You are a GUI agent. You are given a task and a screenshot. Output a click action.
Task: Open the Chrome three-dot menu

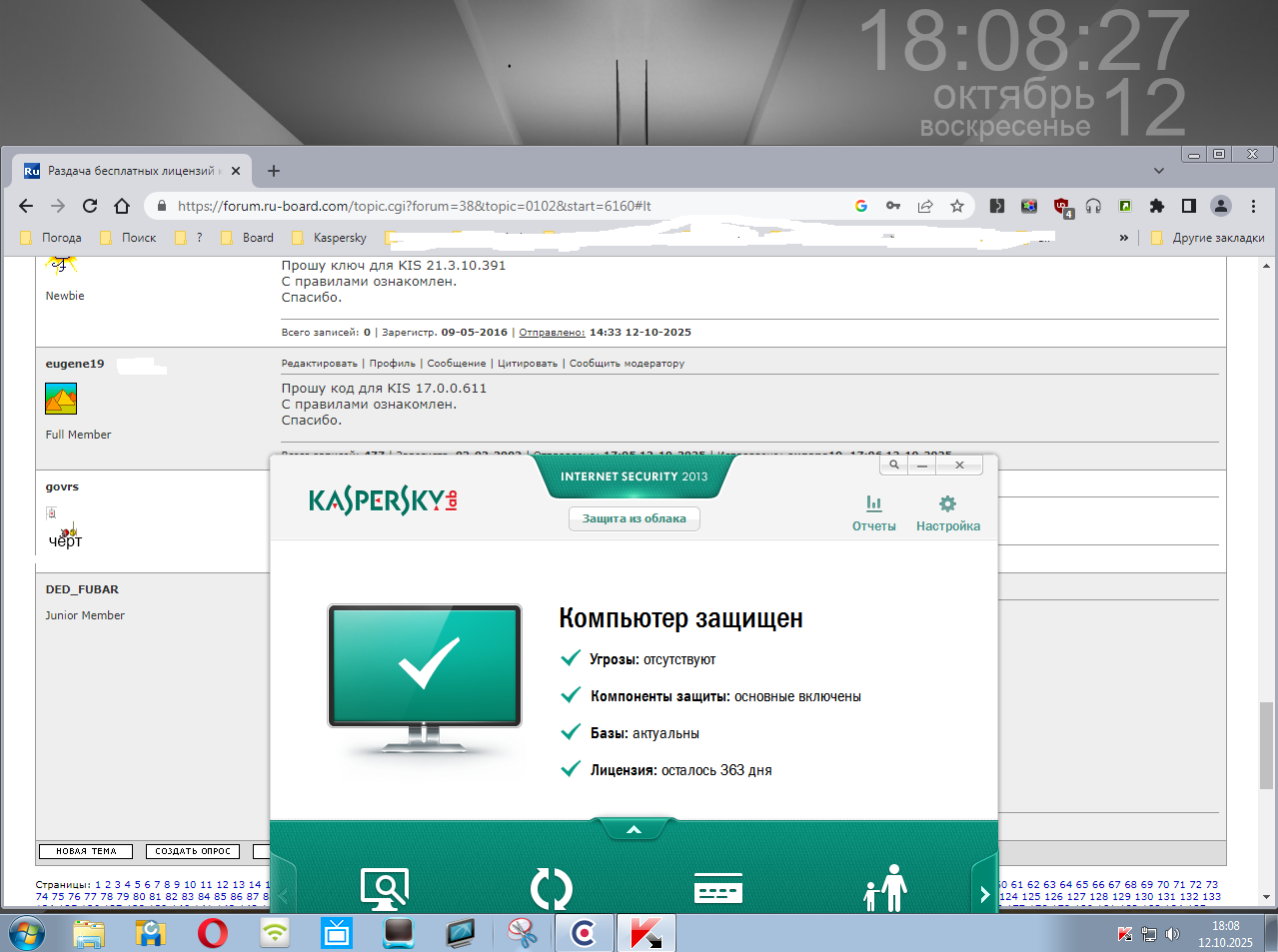click(x=1253, y=206)
